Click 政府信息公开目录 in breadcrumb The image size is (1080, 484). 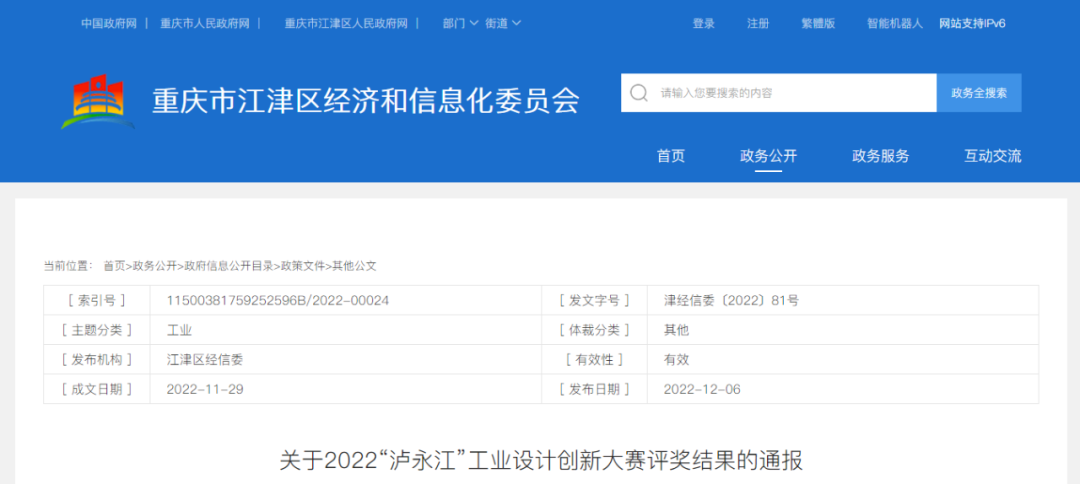pos(229,266)
